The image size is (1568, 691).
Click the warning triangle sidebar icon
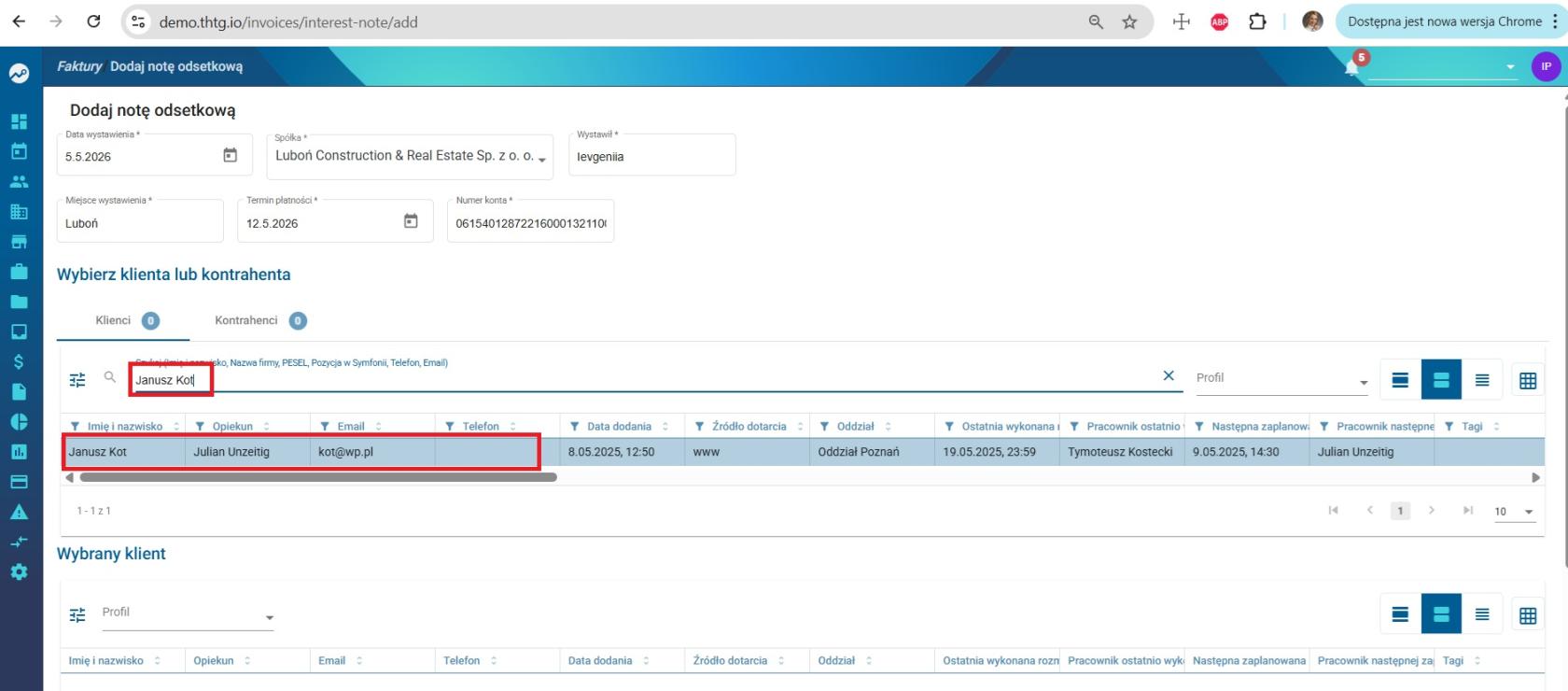tap(19, 512)
